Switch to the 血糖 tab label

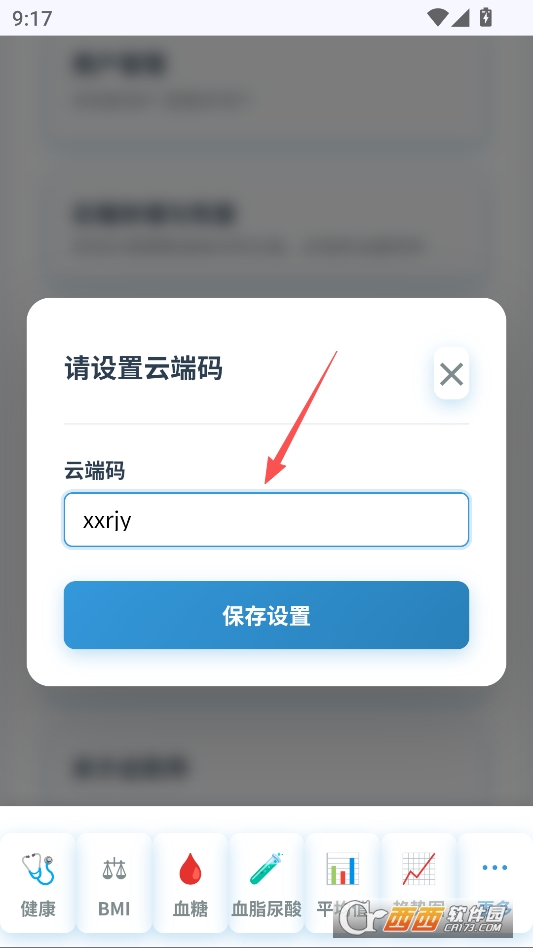pyautogui.click(x=190, y=909)
